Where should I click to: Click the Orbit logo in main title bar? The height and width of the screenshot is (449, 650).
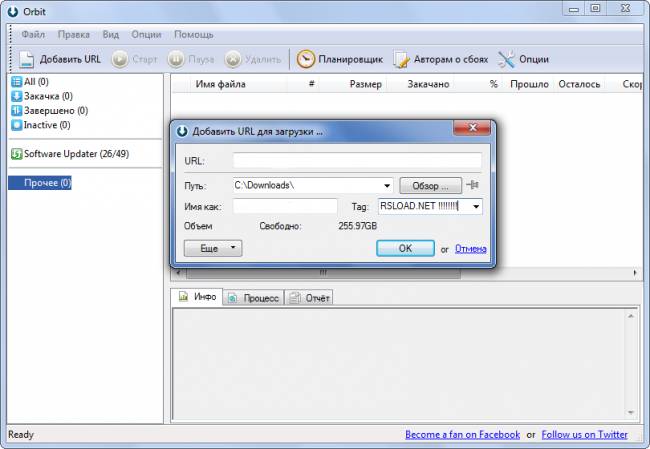point(13,12)
